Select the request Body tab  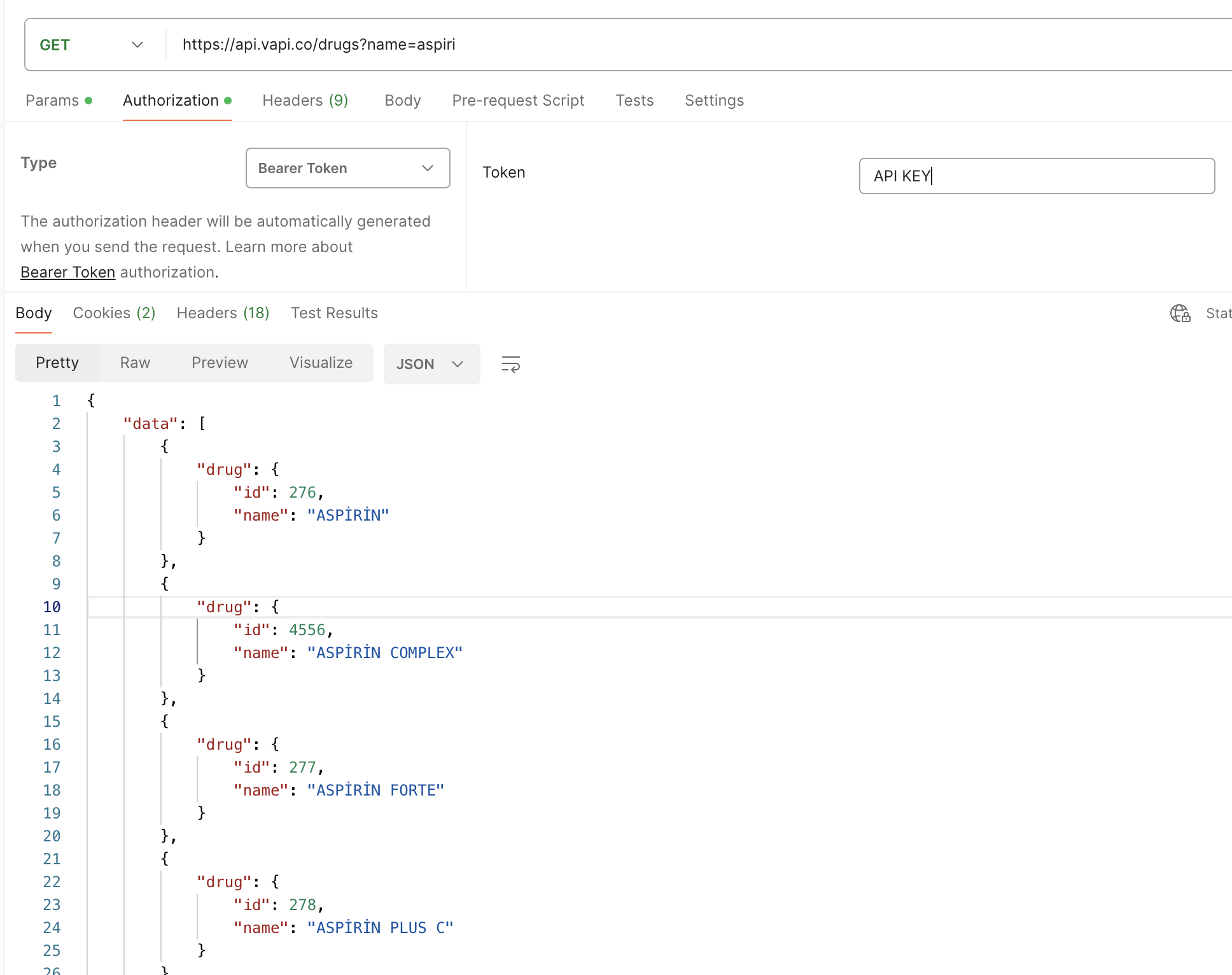coord(403,101)
